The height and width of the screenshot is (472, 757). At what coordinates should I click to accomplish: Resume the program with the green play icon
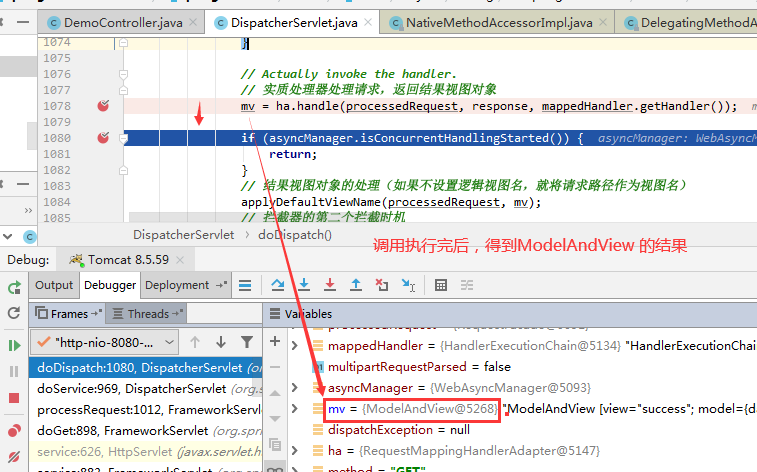point(14,346)
